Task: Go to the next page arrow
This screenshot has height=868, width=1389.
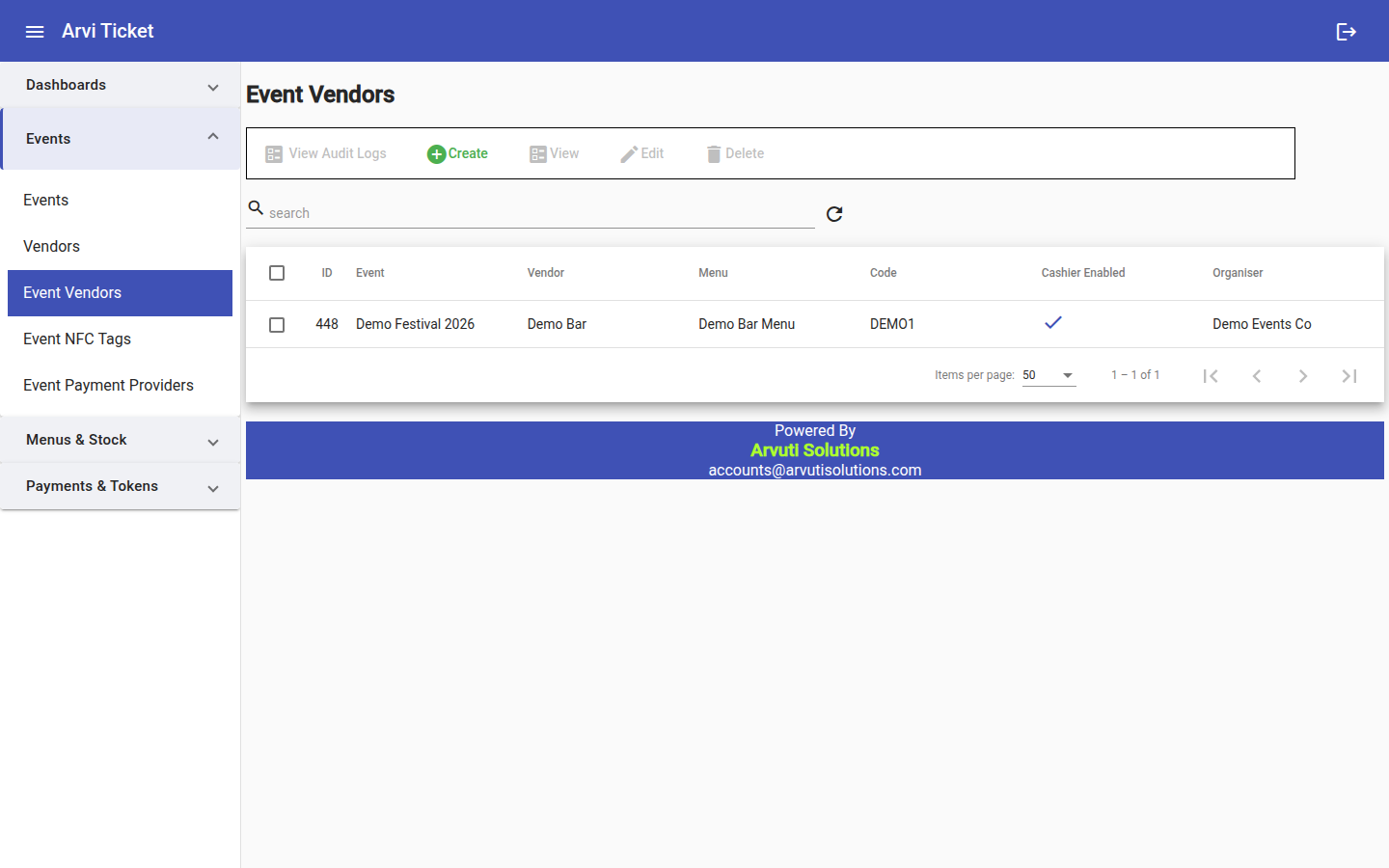Action: pos(1303,376)
